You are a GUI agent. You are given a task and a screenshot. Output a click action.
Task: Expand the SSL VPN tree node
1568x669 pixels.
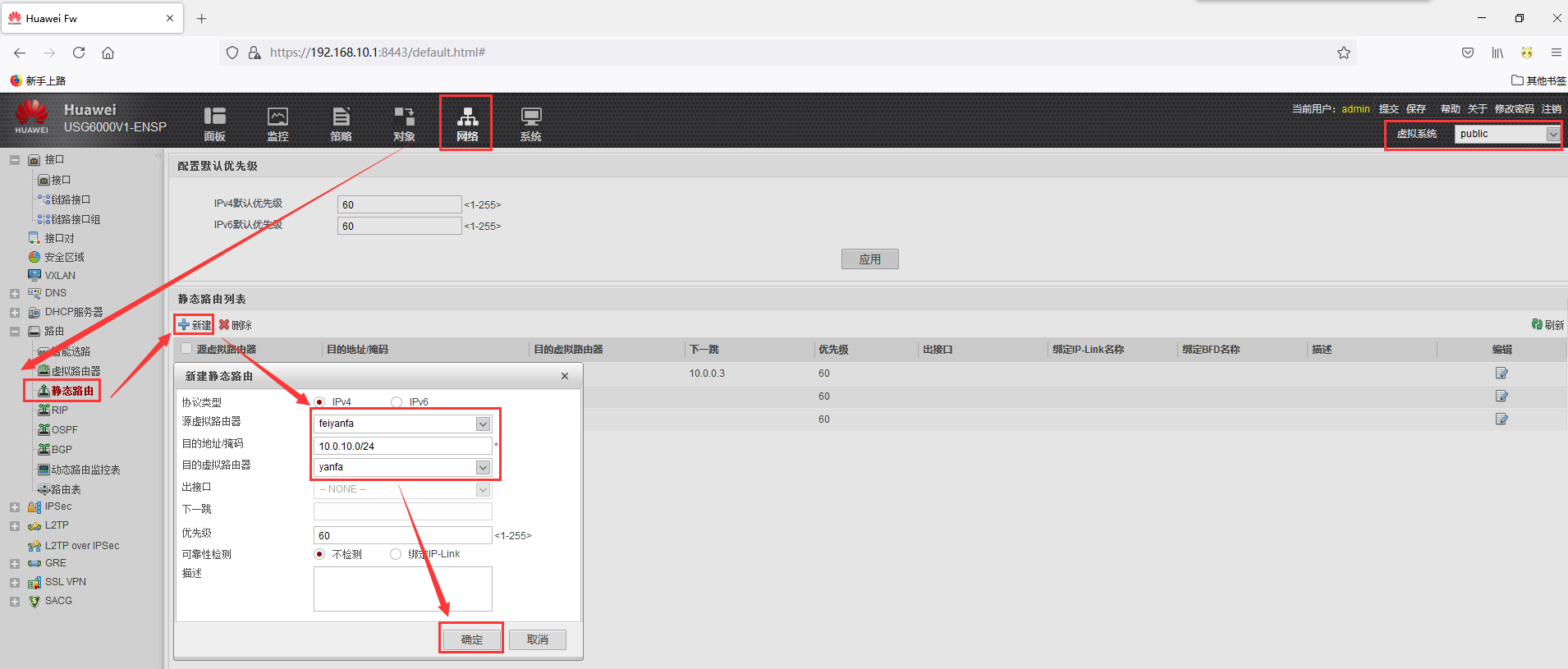coord(15,583)
